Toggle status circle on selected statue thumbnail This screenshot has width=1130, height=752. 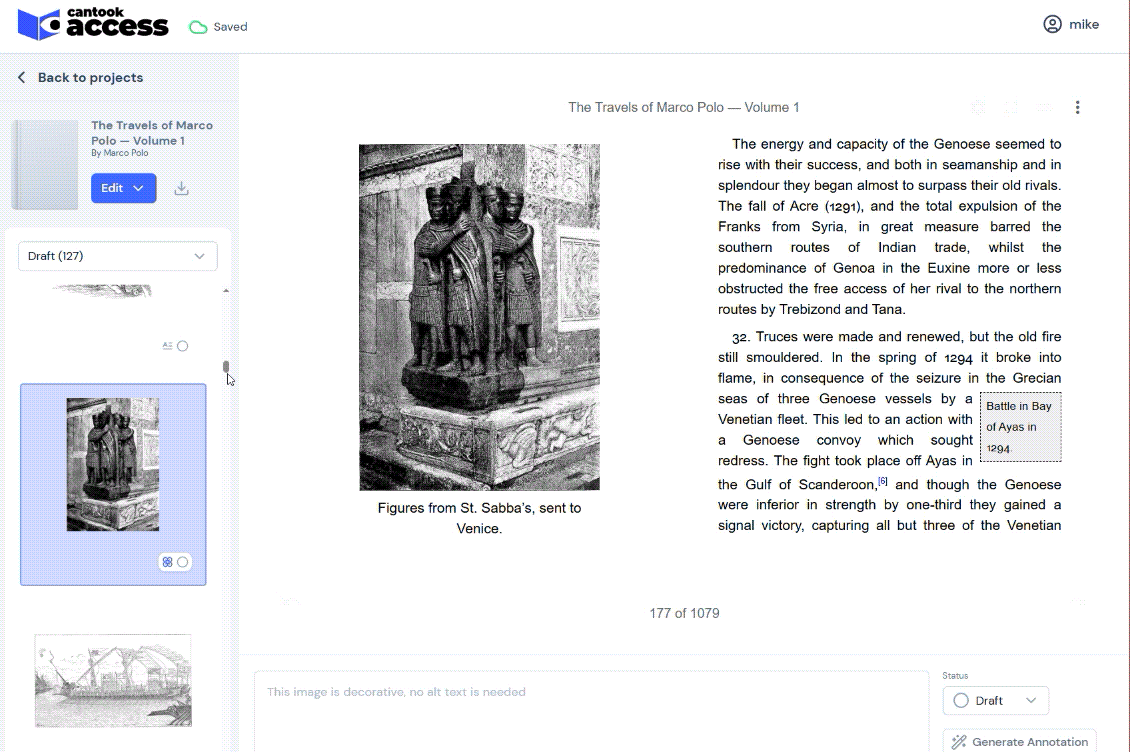click(183, 562)
